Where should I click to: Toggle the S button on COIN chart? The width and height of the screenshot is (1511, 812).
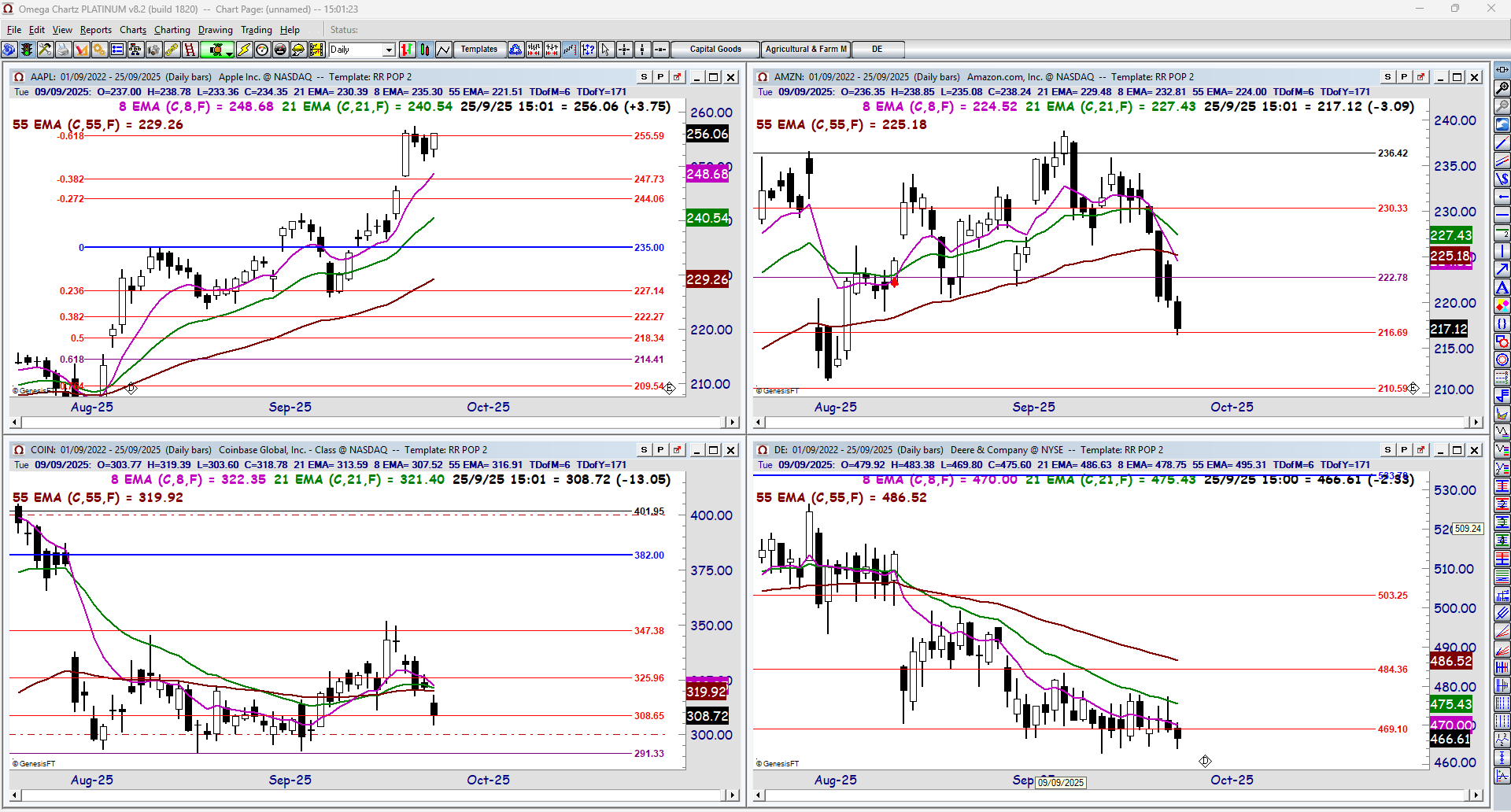[x=644, y=450]
